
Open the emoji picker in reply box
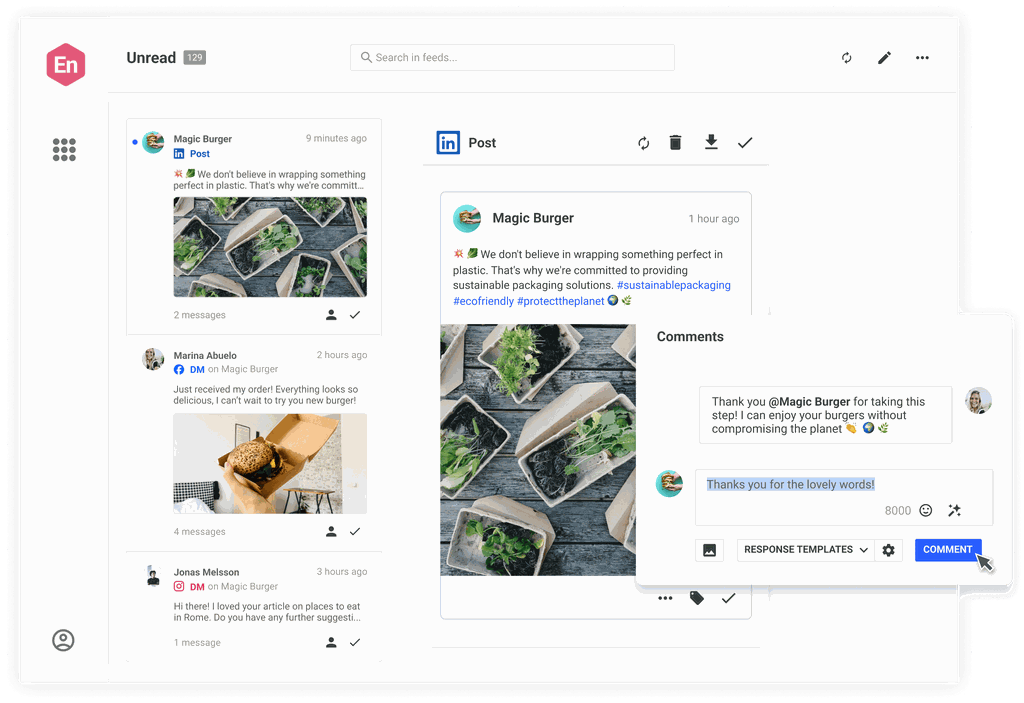pos(926,510)
